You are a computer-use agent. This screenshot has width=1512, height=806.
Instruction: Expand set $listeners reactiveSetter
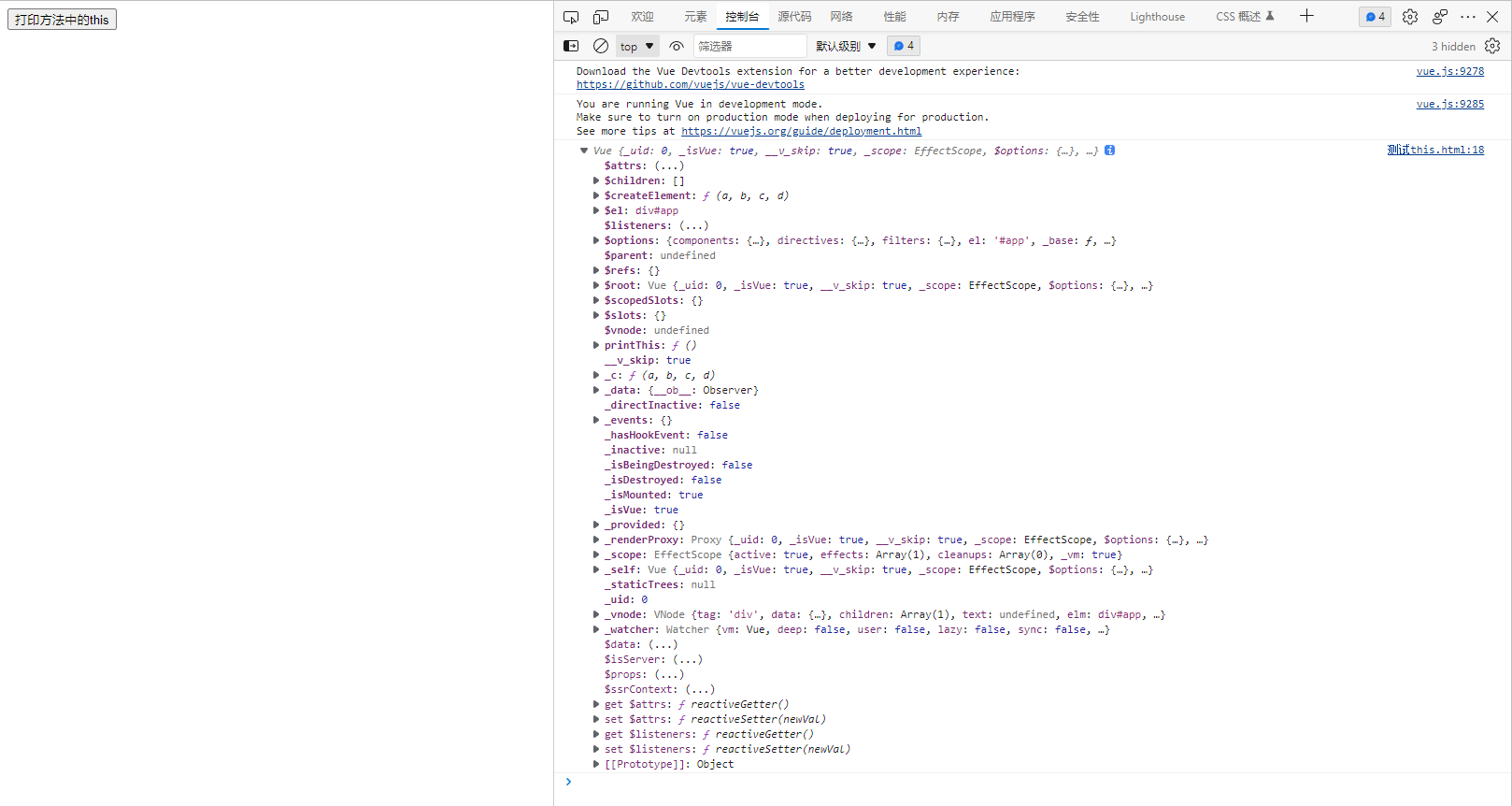click(x=596, y=749)
